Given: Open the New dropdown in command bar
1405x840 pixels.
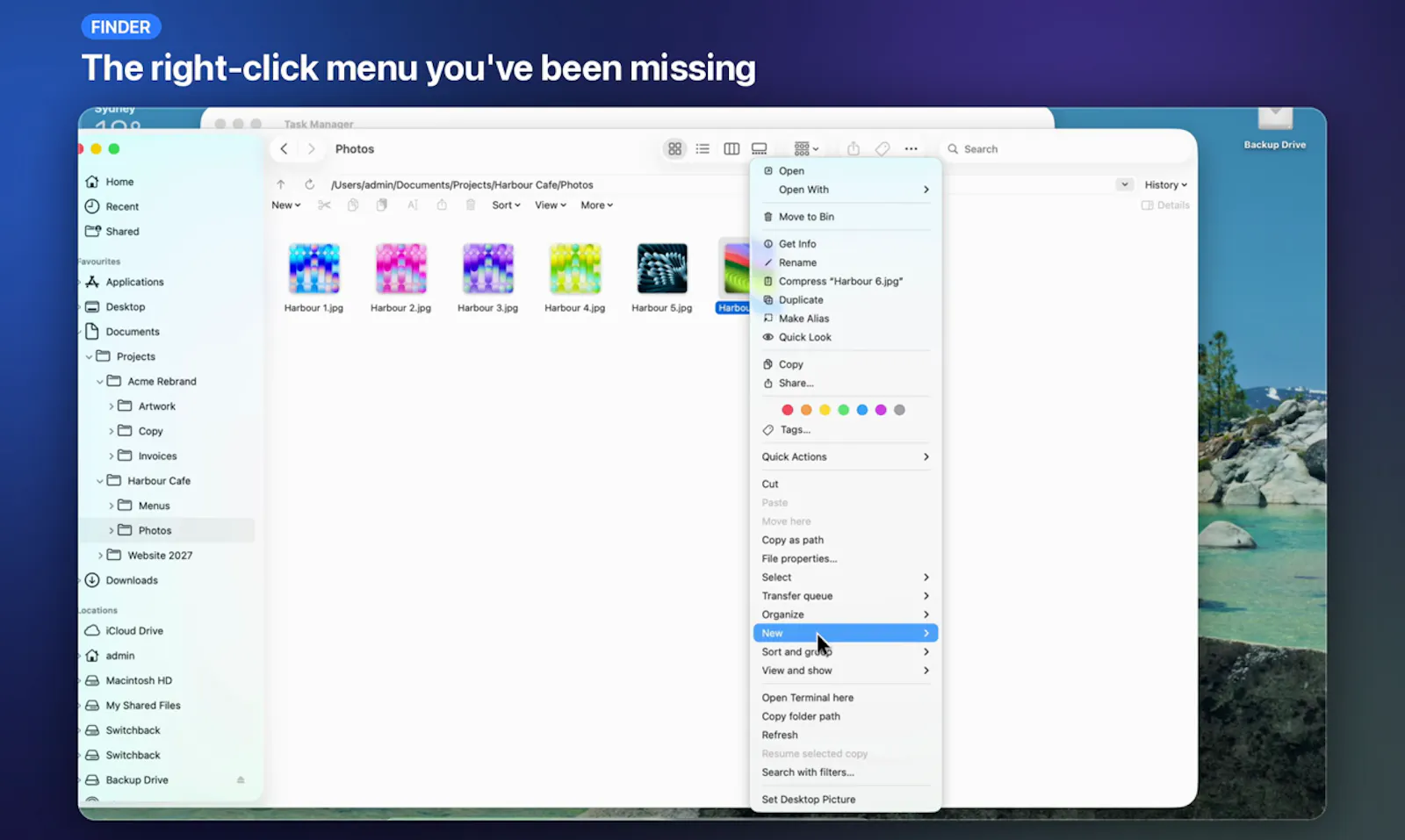Looking at the screenshot, I should pyautogui.click(x=285, y=205).
